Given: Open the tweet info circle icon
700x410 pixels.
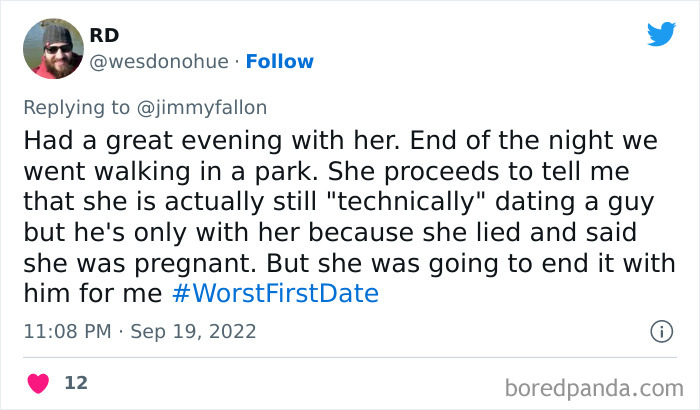Looking at the screenshot, I should click(x=660, y=331).
